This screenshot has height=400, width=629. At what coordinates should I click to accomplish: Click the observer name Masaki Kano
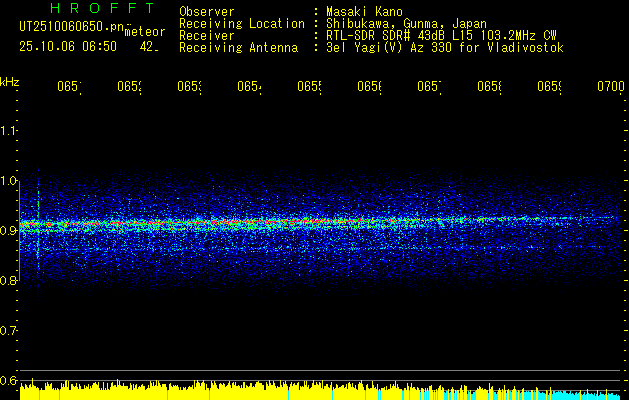364,12
